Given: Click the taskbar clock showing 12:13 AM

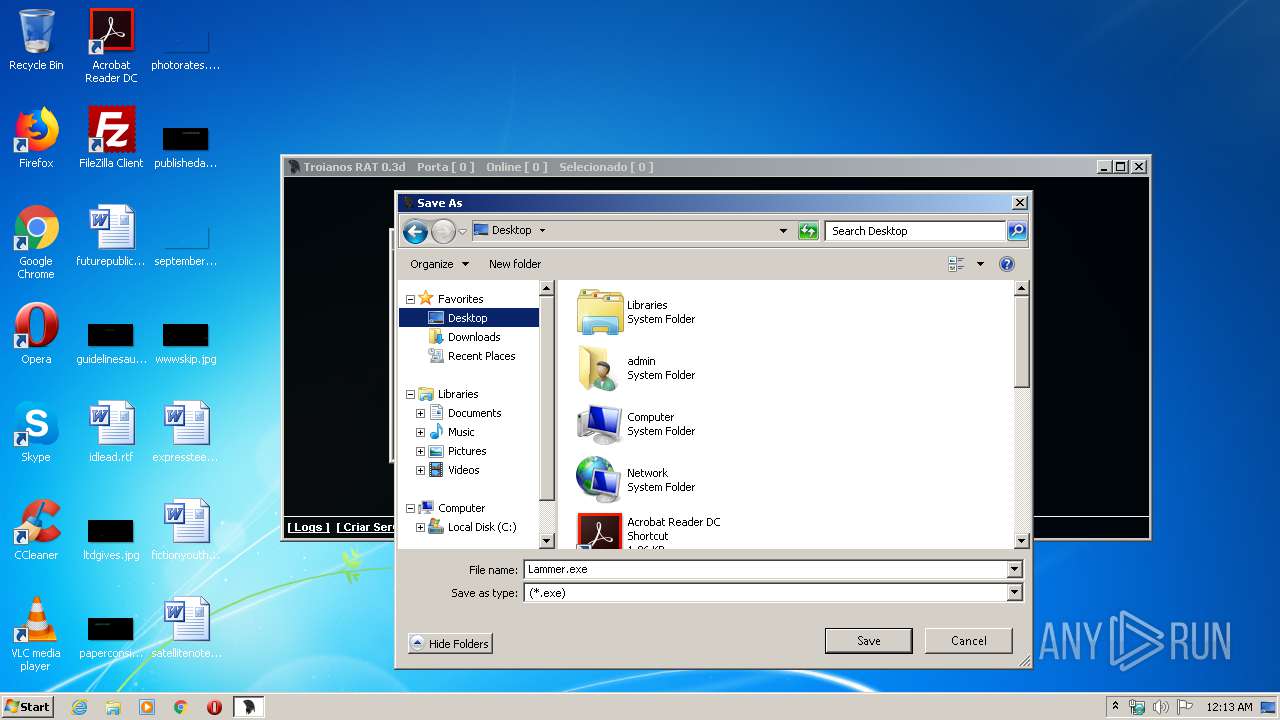Looking at the screenshot, I should coord(1229,707).
